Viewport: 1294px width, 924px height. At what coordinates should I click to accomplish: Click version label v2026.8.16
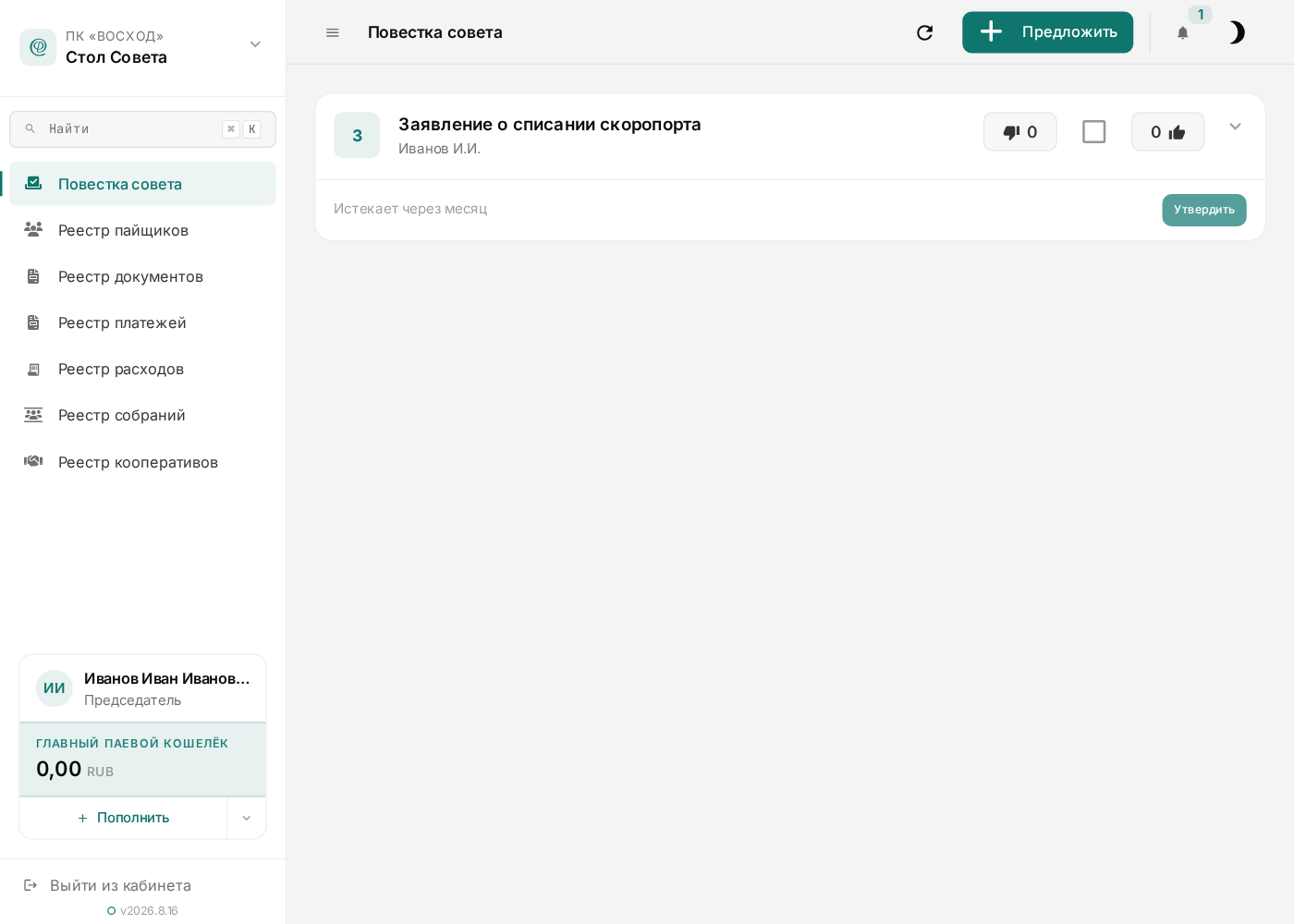(x=149, y=911)
